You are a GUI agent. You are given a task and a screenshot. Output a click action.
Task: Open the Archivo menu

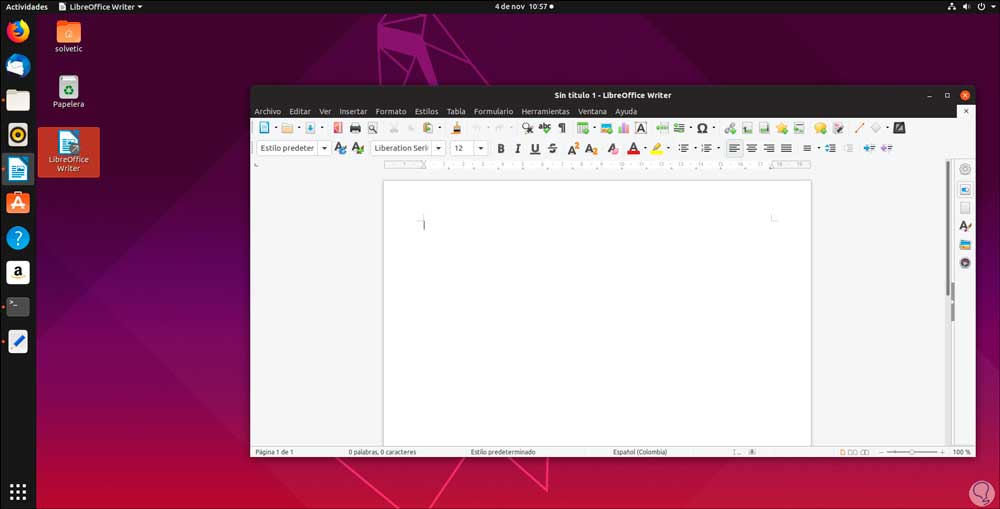(267, 112)
